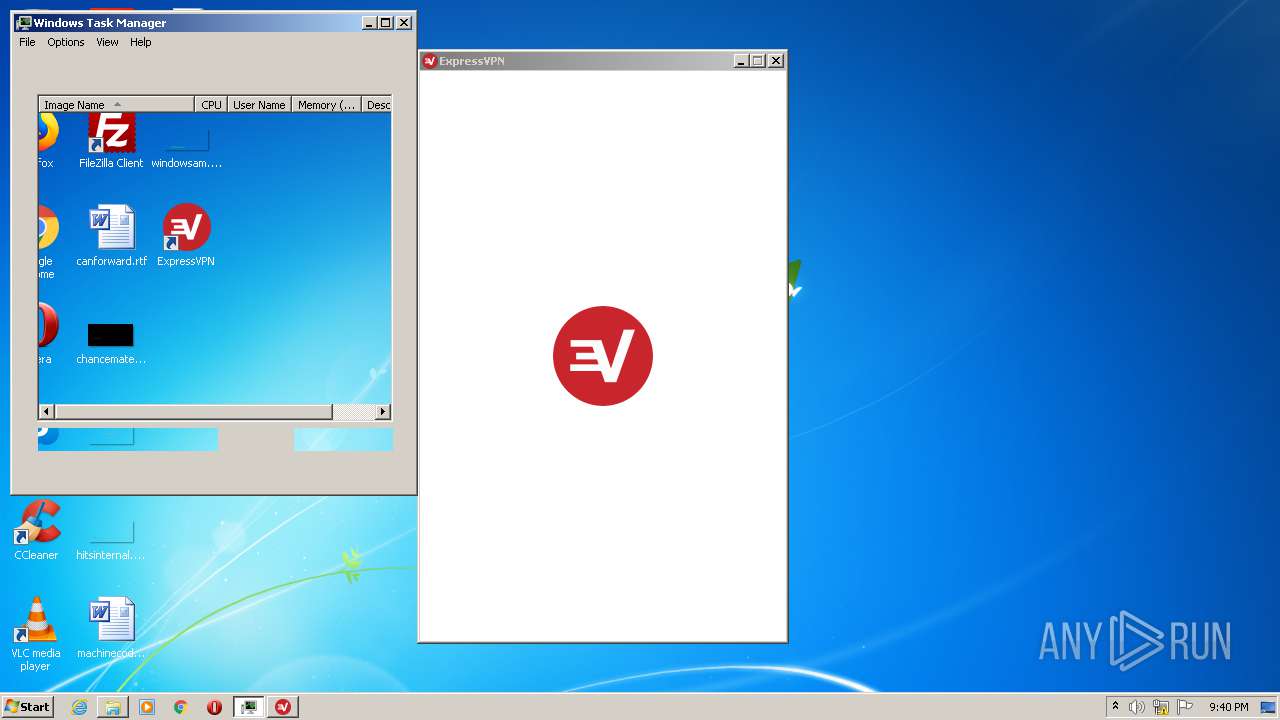Close the ExpressVPN window
1280x720 pixels.
point(775,61)
